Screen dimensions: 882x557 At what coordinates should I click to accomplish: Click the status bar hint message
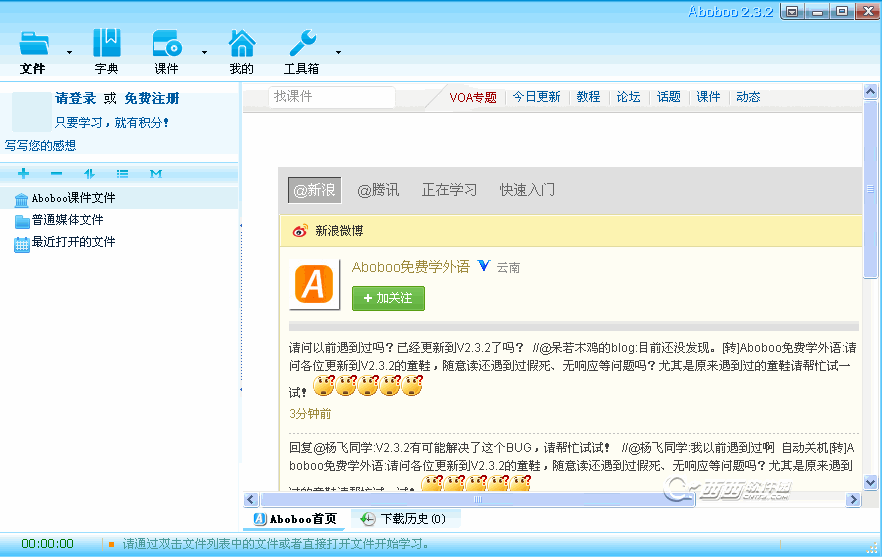276,544
